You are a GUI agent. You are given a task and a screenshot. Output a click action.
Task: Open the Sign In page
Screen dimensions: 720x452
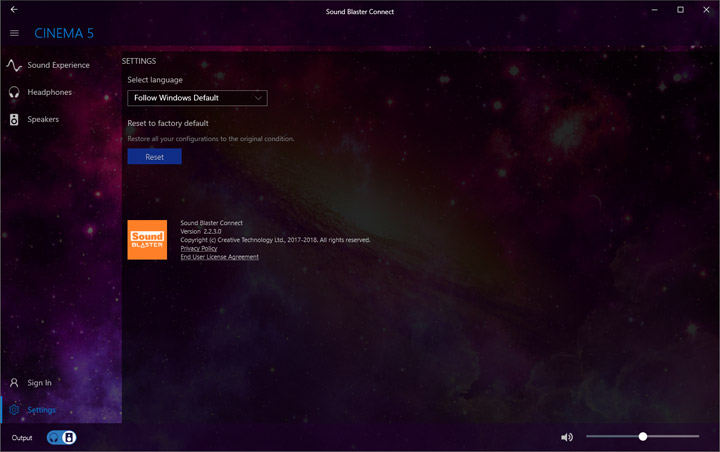(39, 383)
